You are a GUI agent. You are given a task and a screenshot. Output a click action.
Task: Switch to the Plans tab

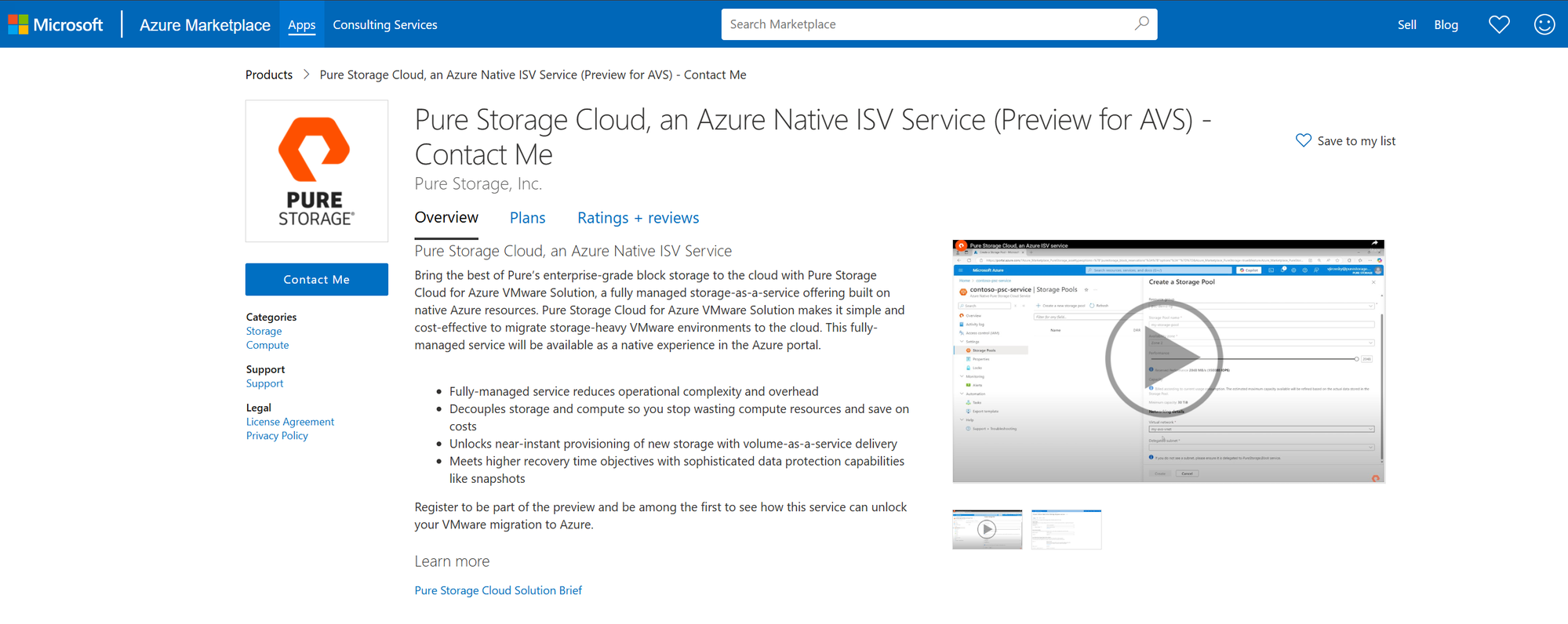tap(527, 218)
